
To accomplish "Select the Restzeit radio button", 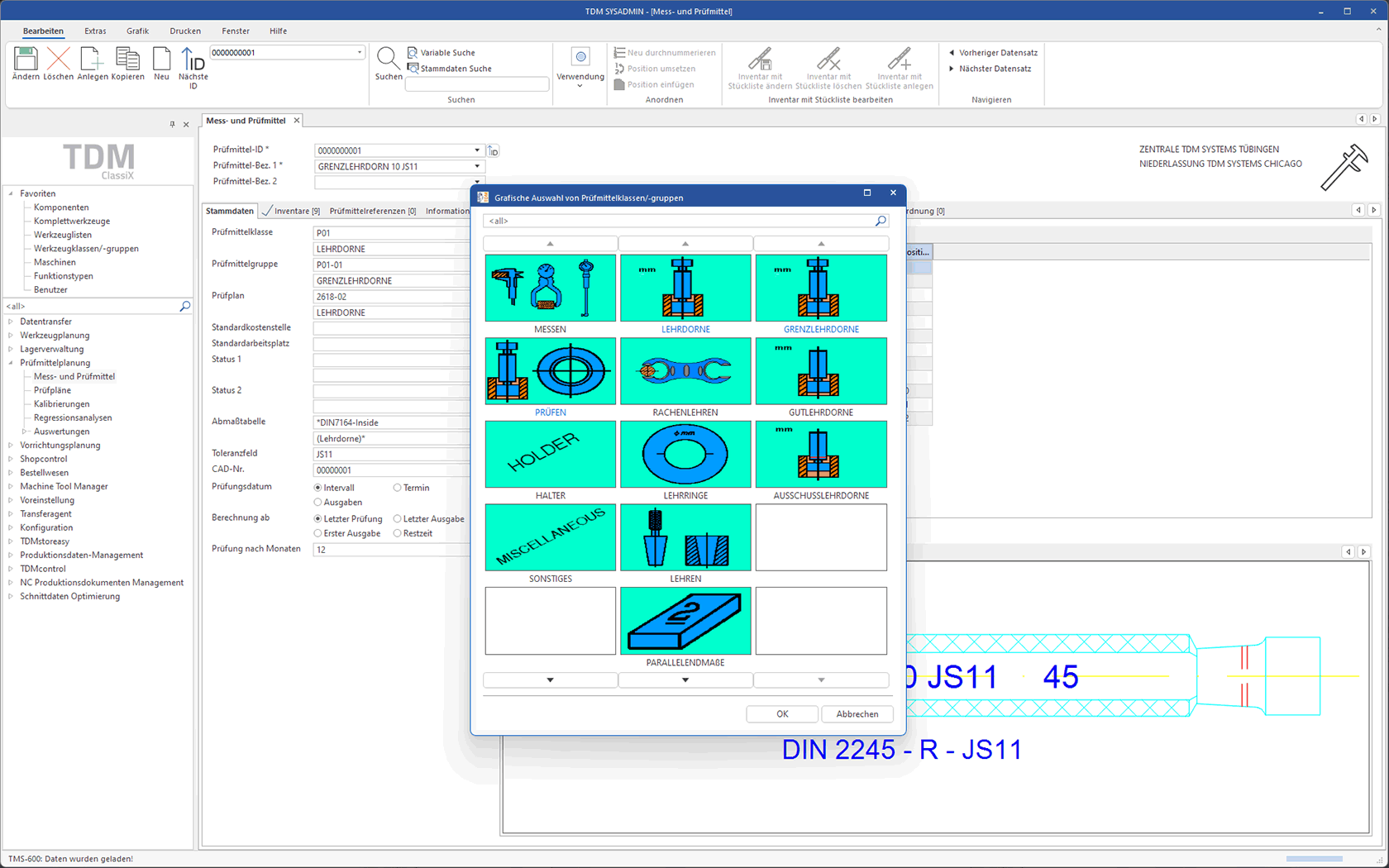I will pyautogui.click(x=397, y=534).
